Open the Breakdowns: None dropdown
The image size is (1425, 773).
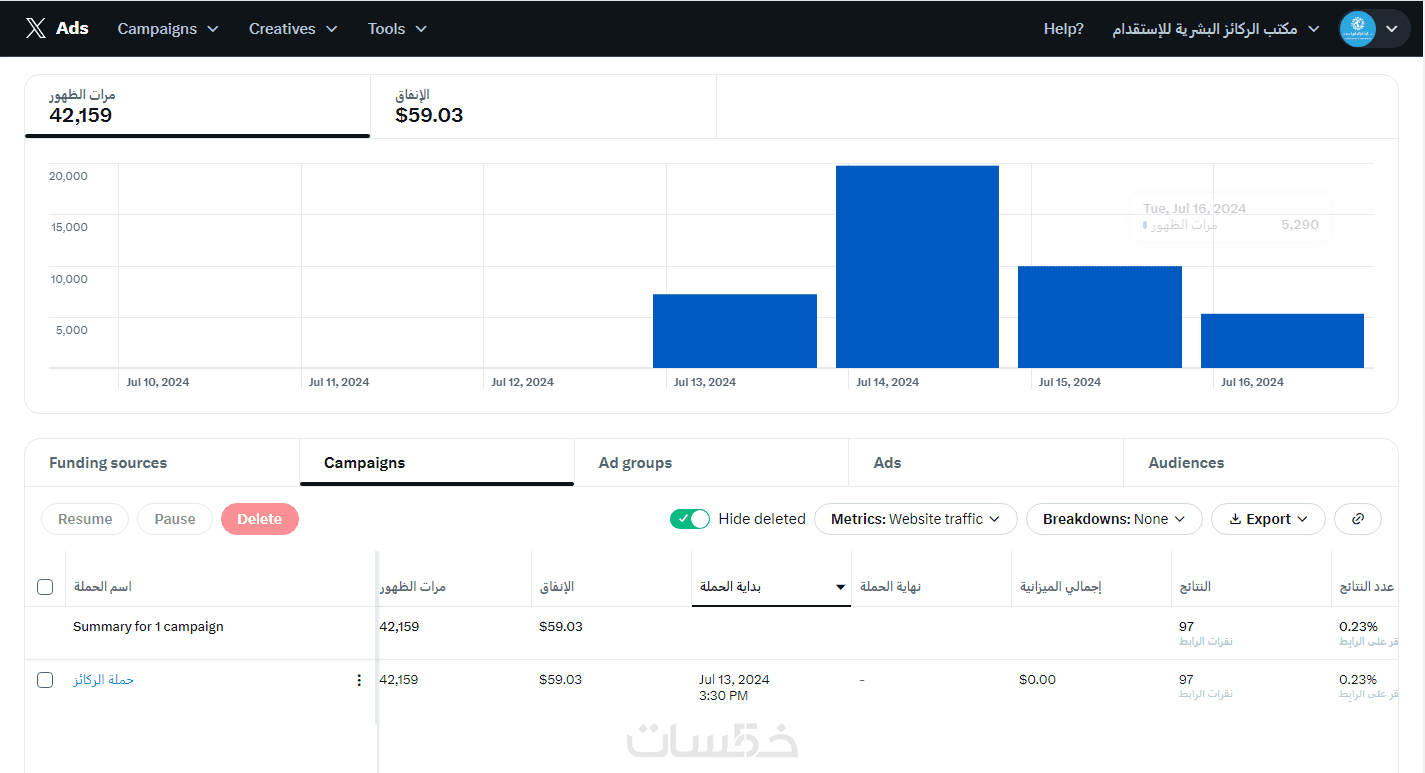pos(1114,519)
